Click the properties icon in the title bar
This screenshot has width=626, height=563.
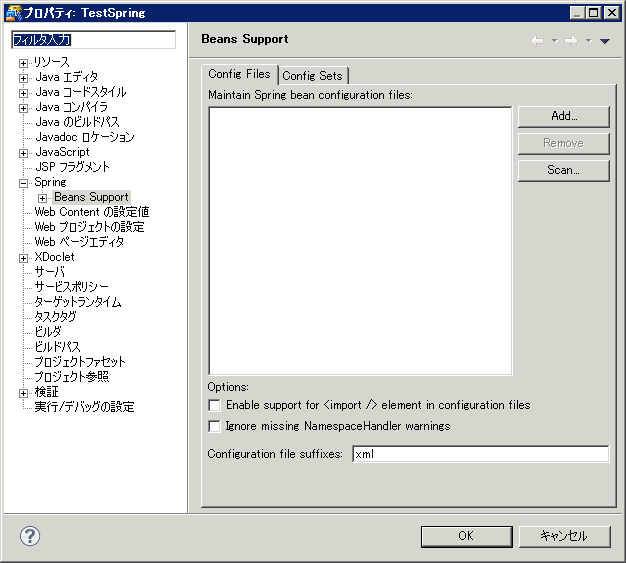[x=13, y=13]
